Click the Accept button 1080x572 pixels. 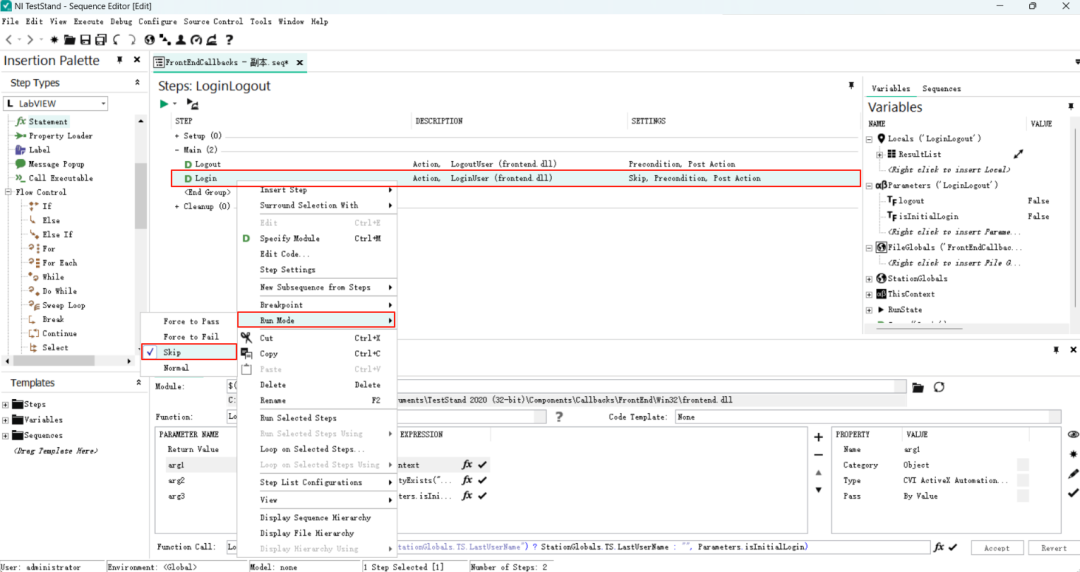tap(996, 548)
